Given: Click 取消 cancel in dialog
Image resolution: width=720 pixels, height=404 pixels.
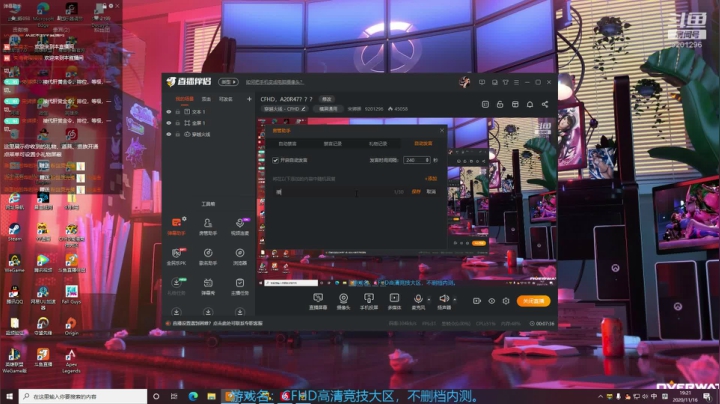Looking at the screenshot, I should click(431, 192).
